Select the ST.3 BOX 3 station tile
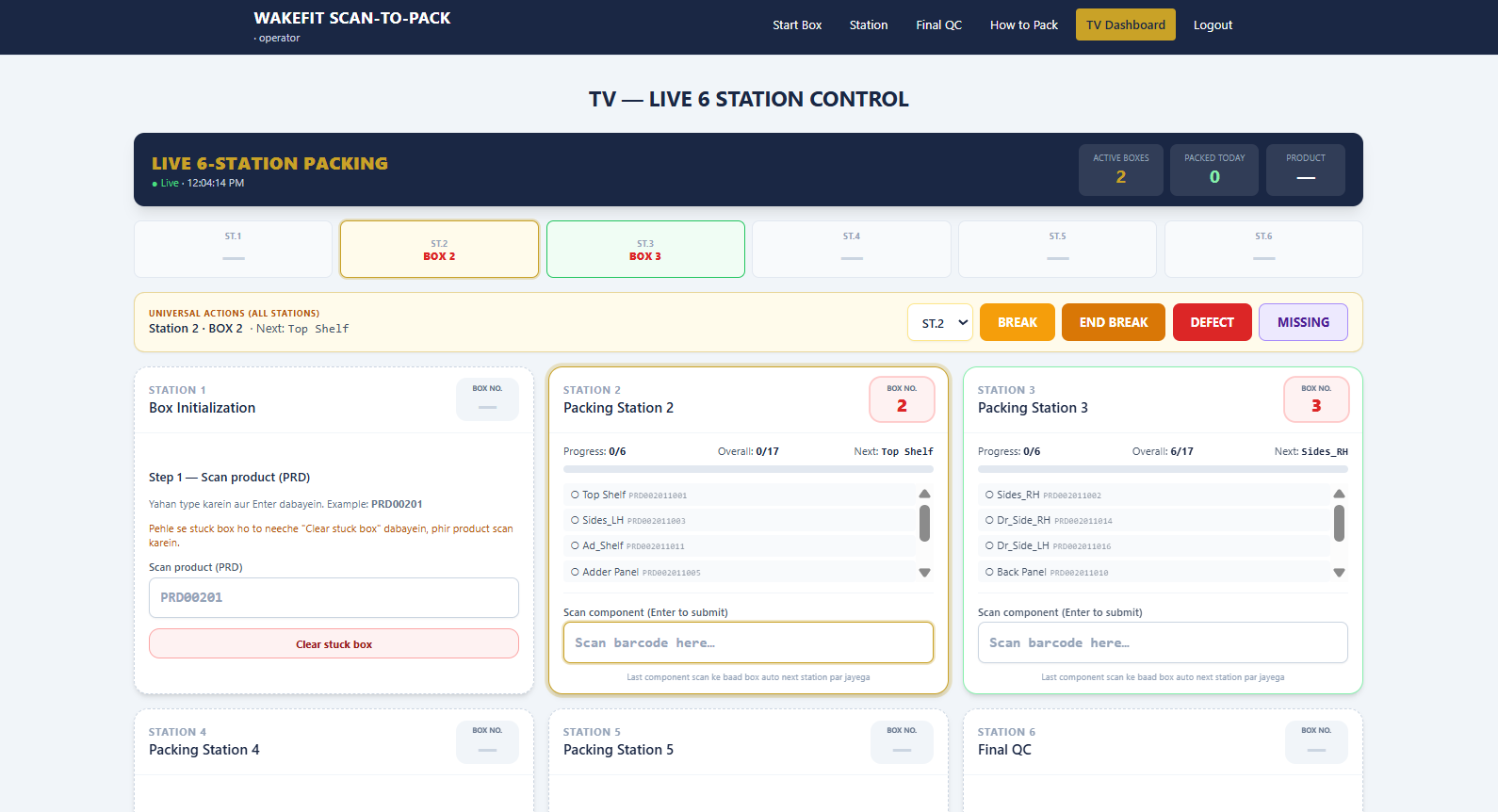 [x=645, y=249]
